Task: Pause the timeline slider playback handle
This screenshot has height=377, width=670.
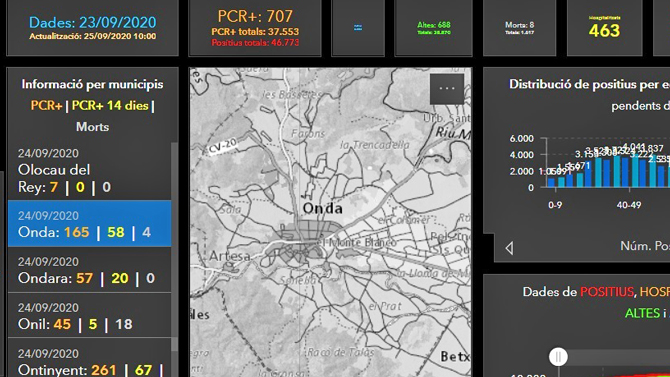Action: (x=558, y=356)
